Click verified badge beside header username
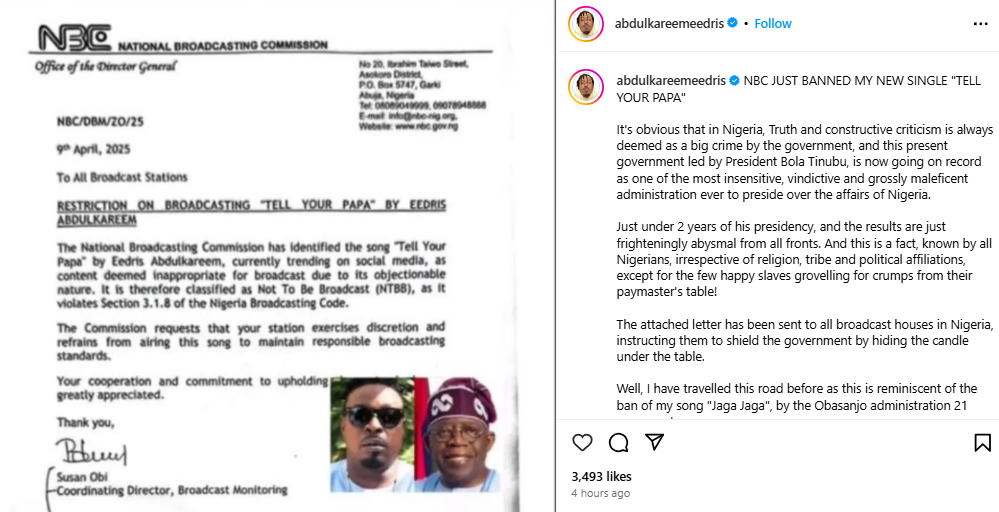Screen dimensions: 999x512 [733, 23]
